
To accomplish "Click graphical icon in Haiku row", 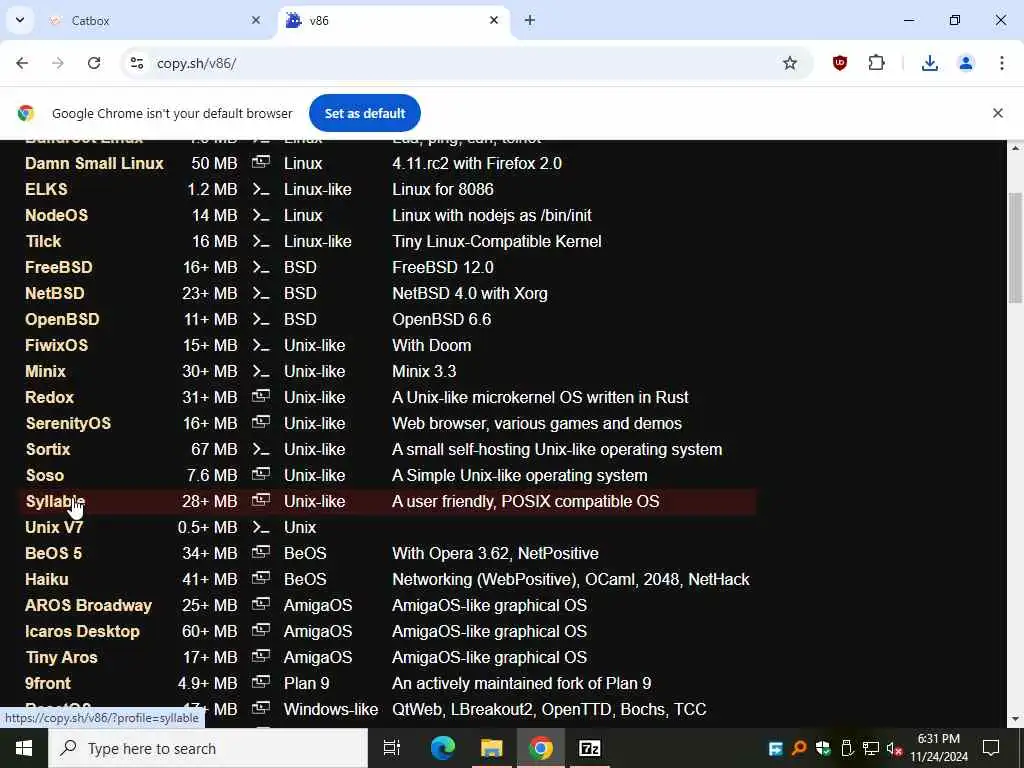I will 261,579.
